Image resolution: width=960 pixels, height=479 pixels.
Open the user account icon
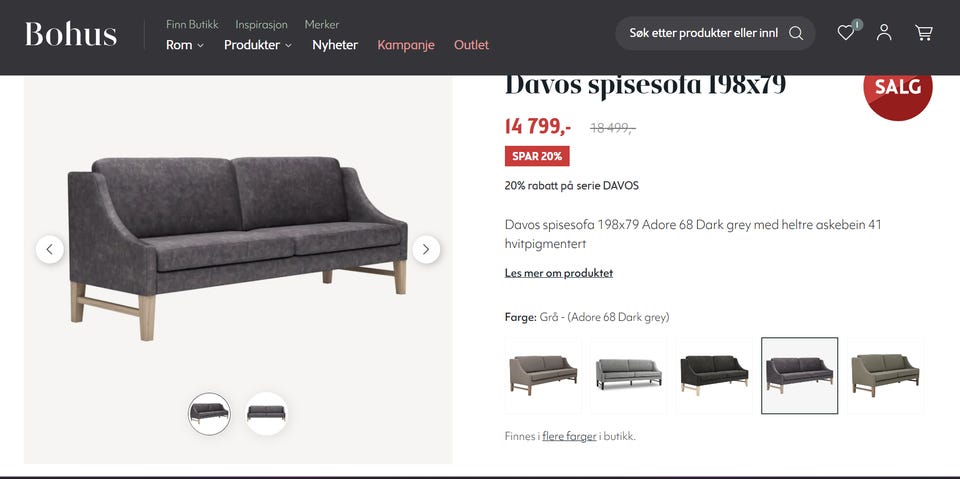(x=884, y=32)
